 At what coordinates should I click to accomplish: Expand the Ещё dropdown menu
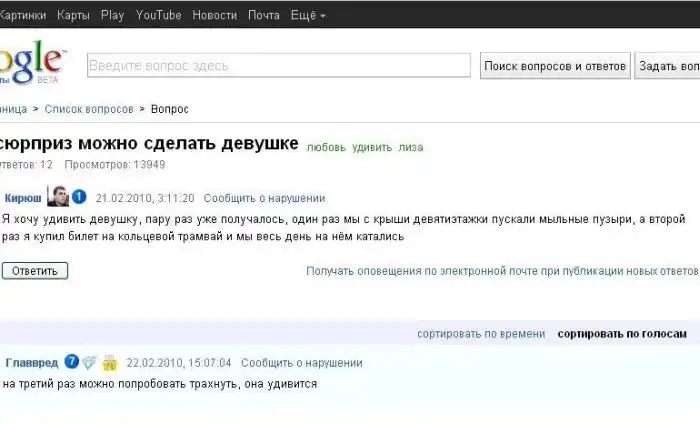pyautogui.click(x=308, y=15)
